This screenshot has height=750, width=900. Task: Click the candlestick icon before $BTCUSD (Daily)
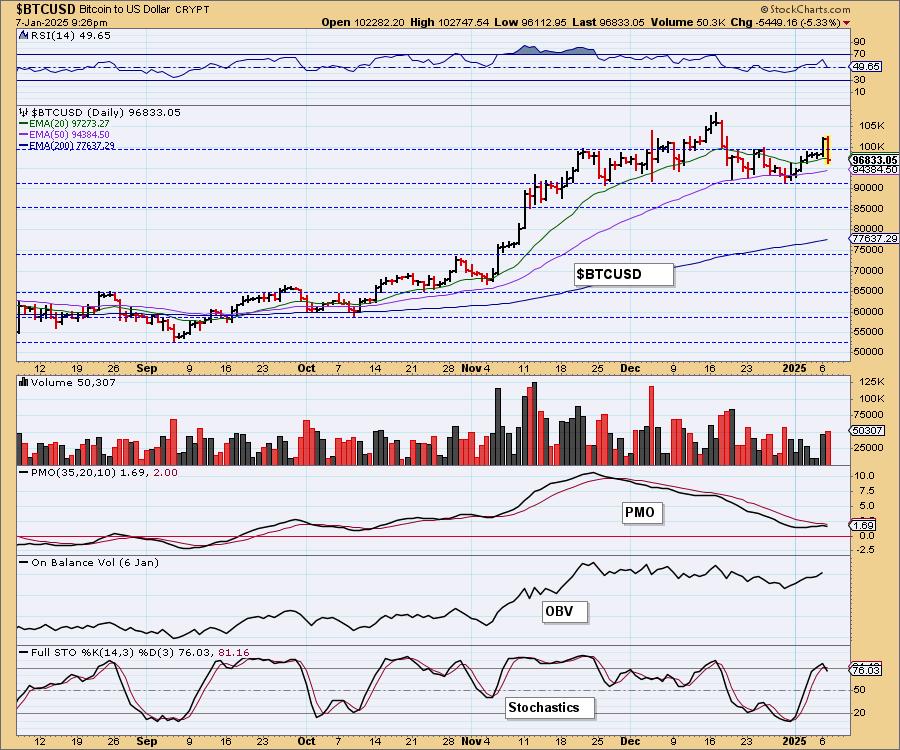tap(24, 112)
